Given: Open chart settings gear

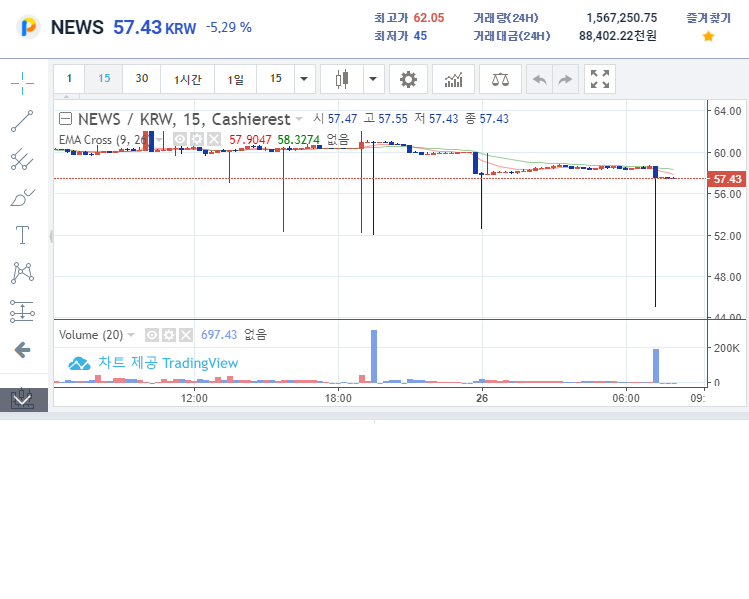Looking at the screenshot, I should coord(408,79).
